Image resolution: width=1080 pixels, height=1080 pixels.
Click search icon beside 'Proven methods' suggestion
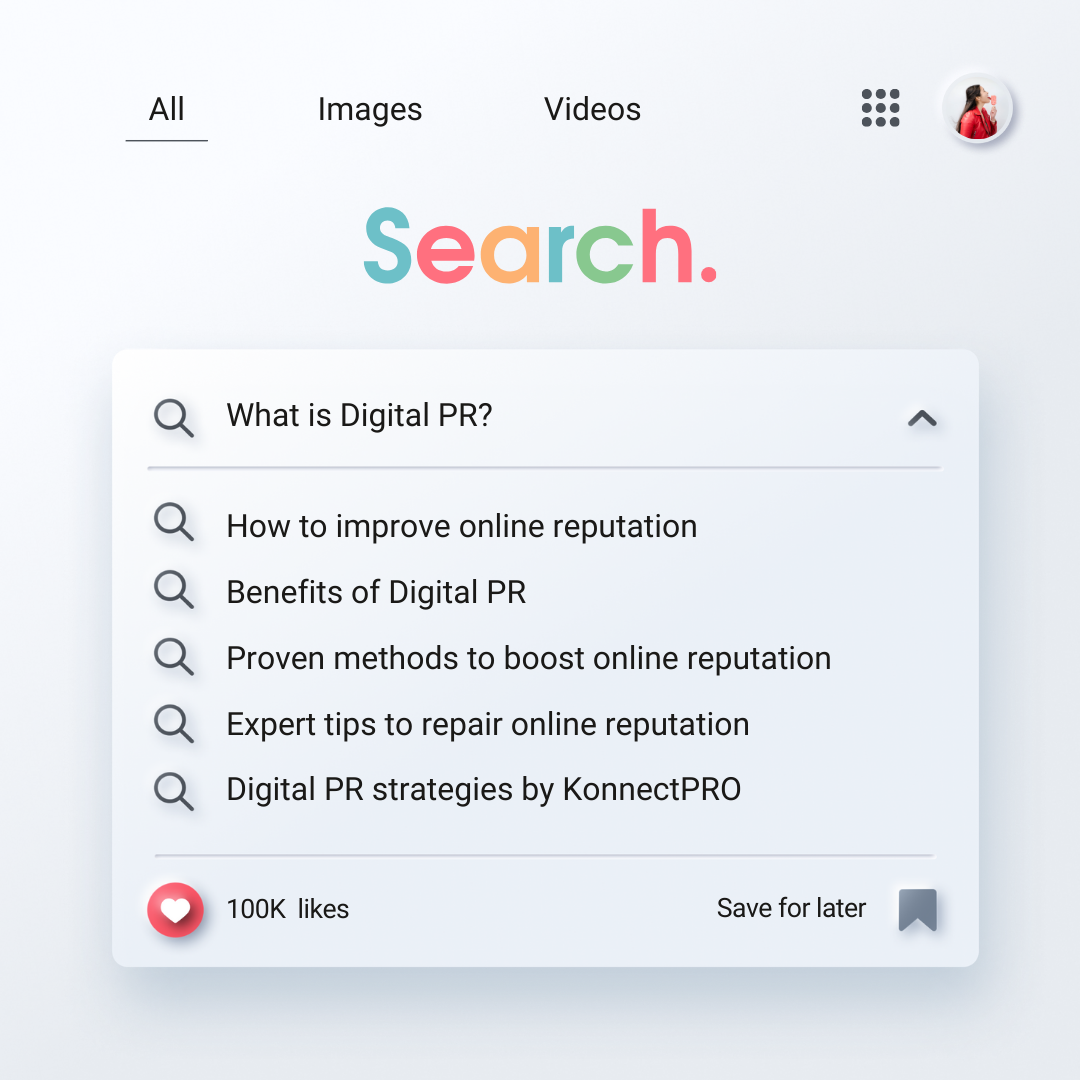point(173,656)
